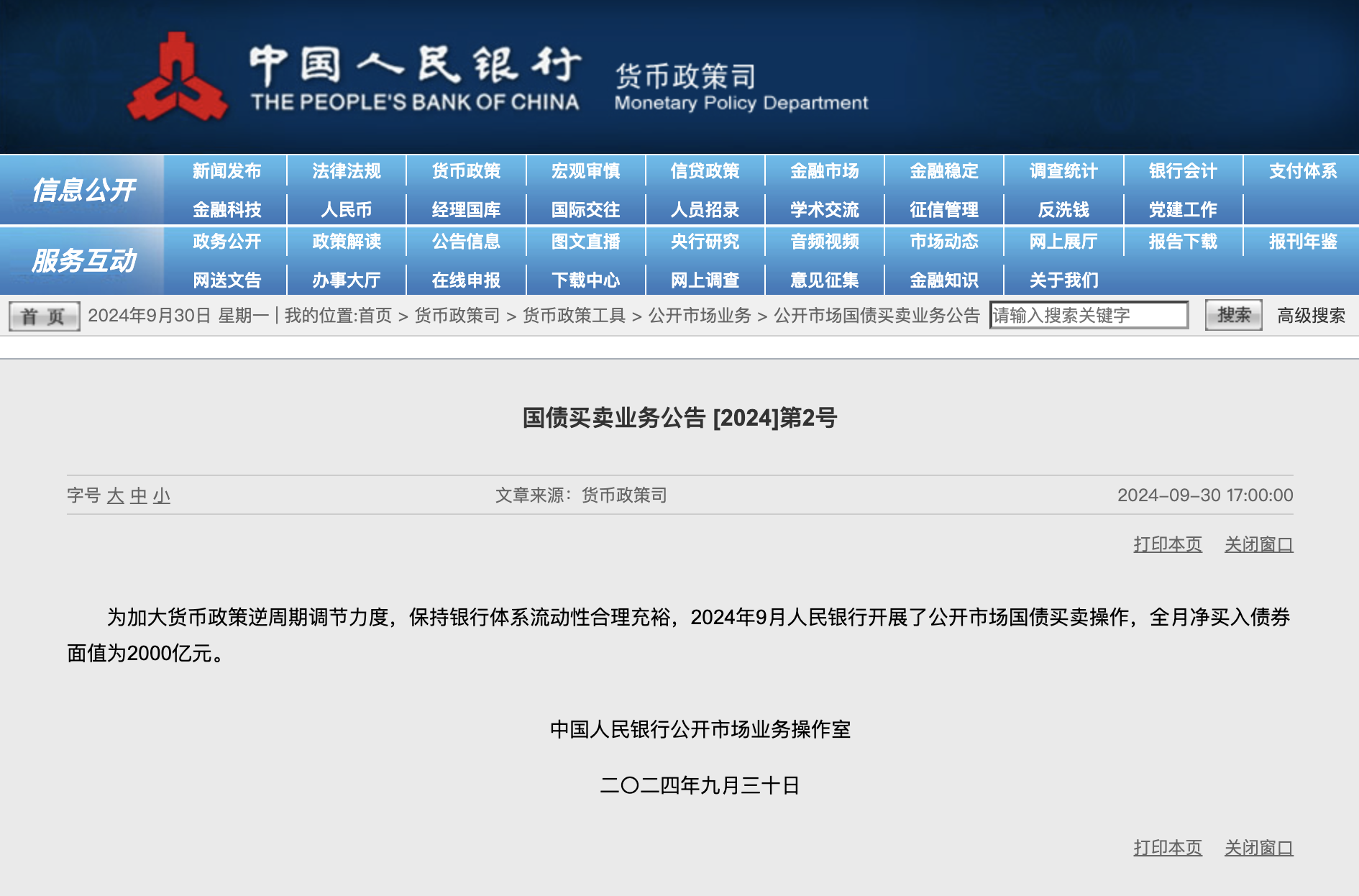Screen dimensions: 1359x896
Task: Open 关于我们 about us page
Action: (x=1063, y=280)
